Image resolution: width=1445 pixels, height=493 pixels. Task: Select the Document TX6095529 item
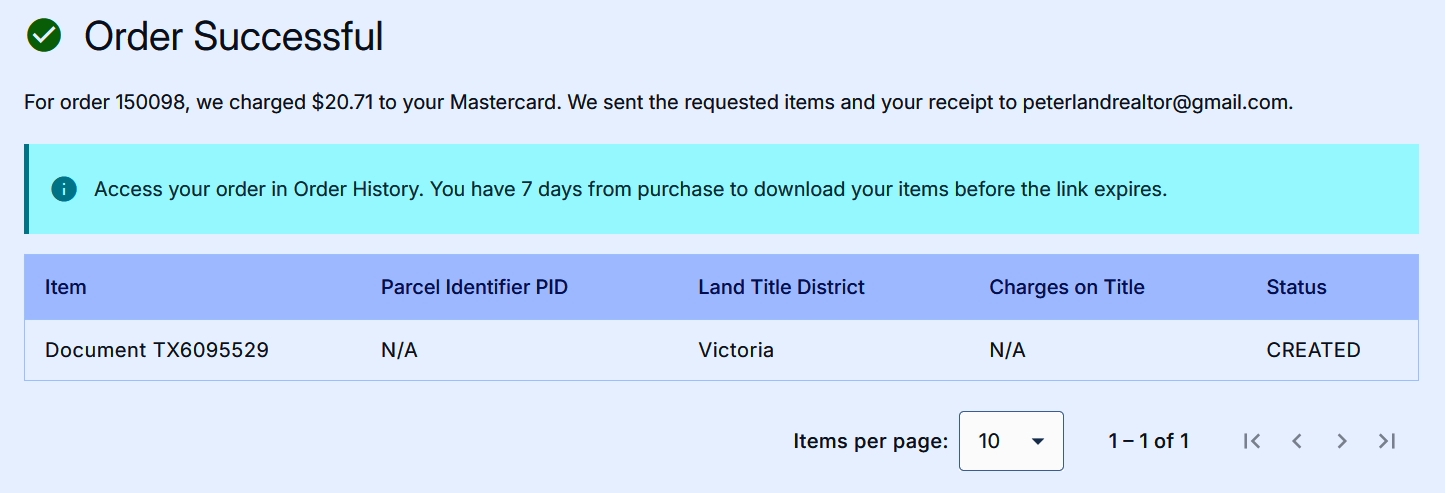click(x=157, y=350)
